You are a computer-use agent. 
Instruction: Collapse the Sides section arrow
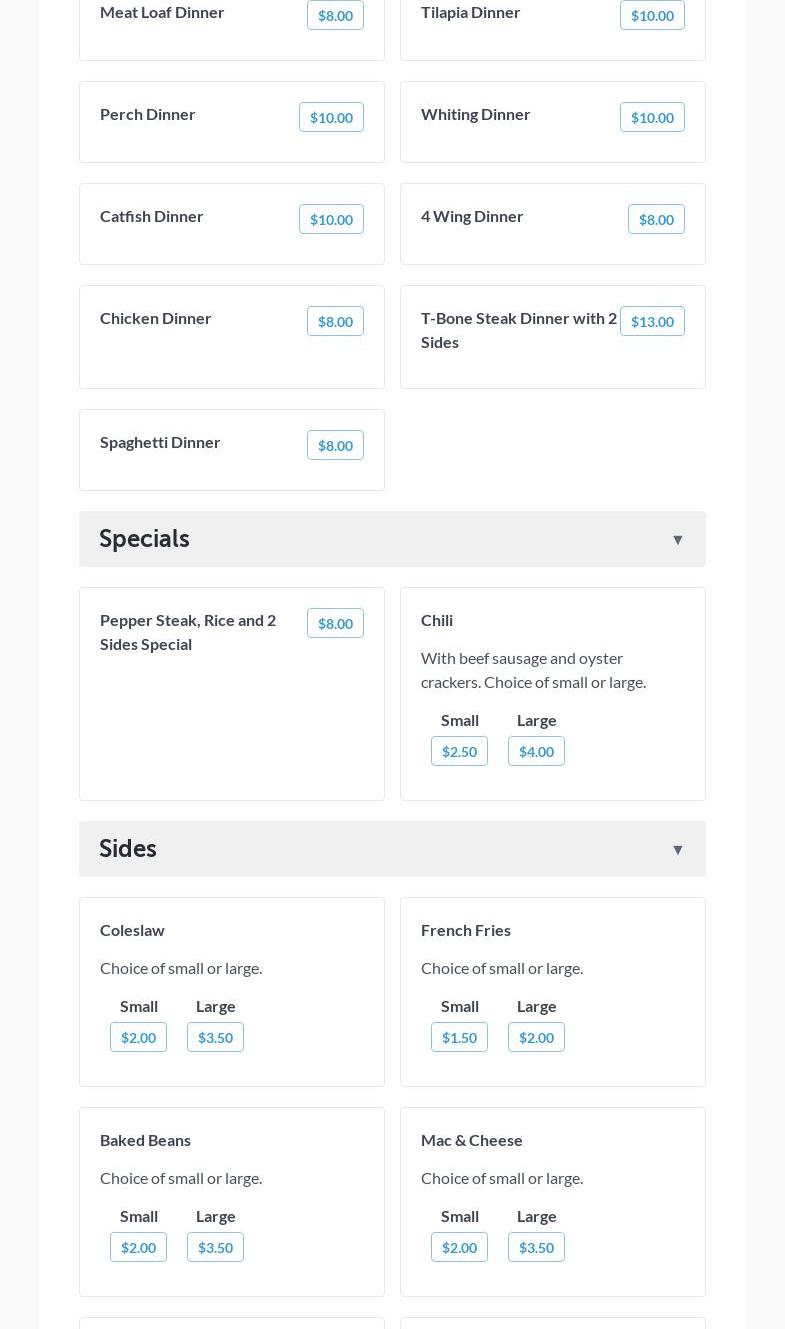point(677,850)
